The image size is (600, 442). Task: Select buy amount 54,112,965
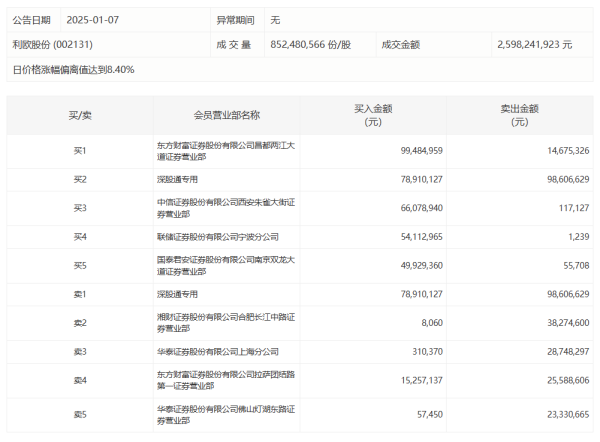tap(422, 237)
